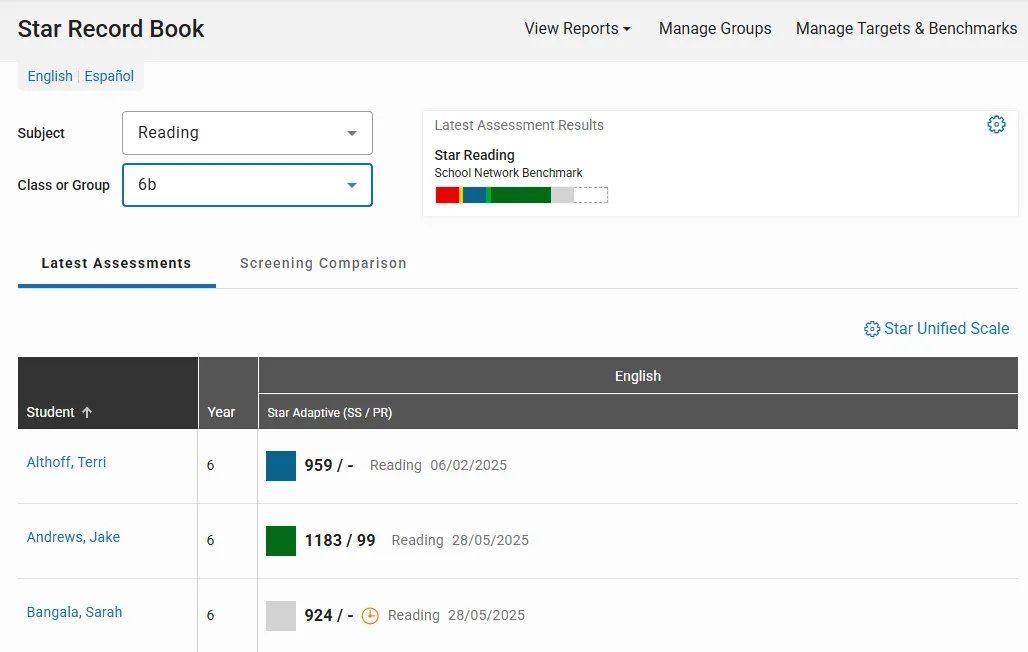Click the date 06/02/2025 in Althoff's row
The height and width of the screenshot is (652, 1028).
(x=468, y=465)
